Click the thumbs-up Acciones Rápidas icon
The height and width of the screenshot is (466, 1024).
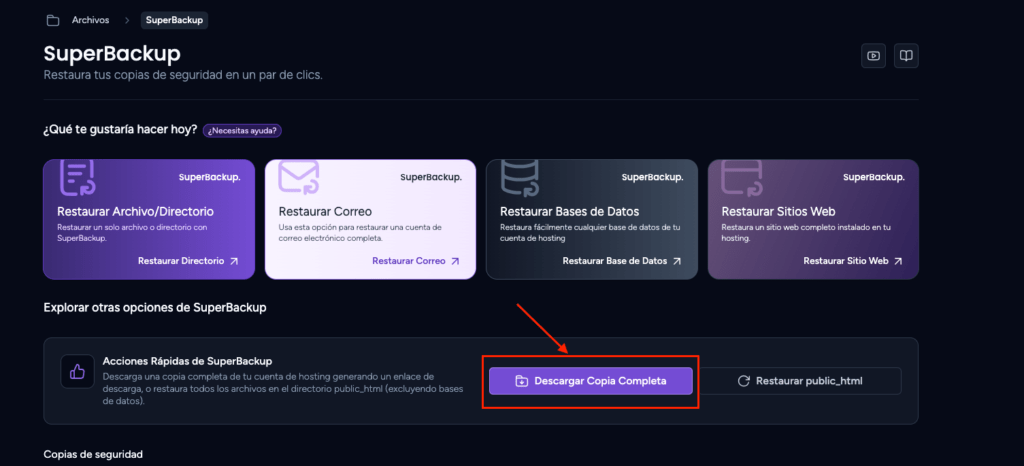[77, 371]
